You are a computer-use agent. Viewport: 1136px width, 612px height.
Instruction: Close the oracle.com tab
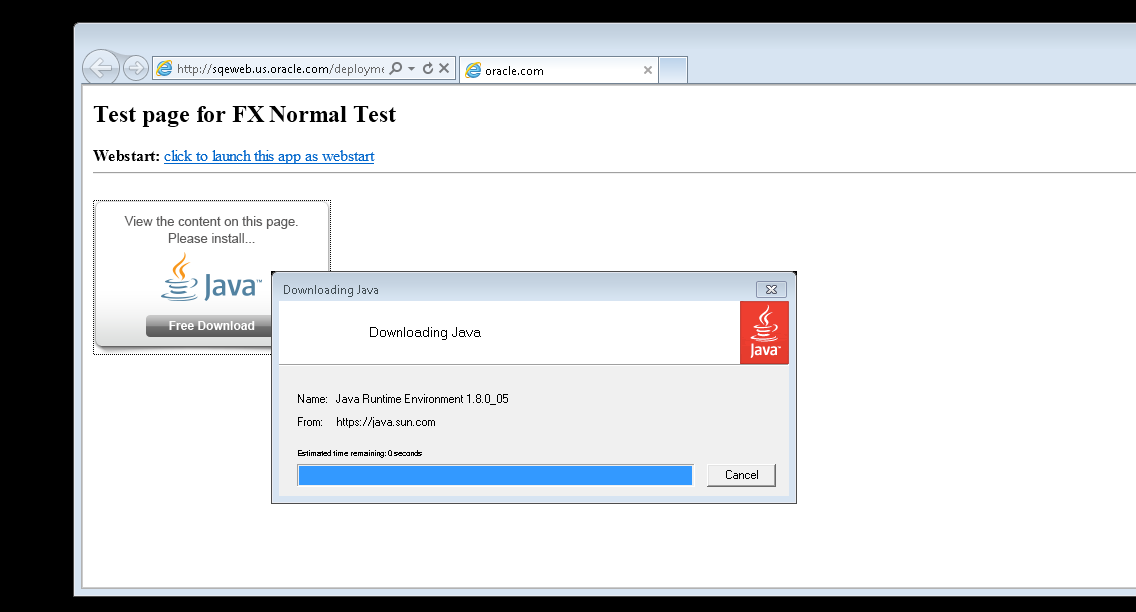pos(647,70)
